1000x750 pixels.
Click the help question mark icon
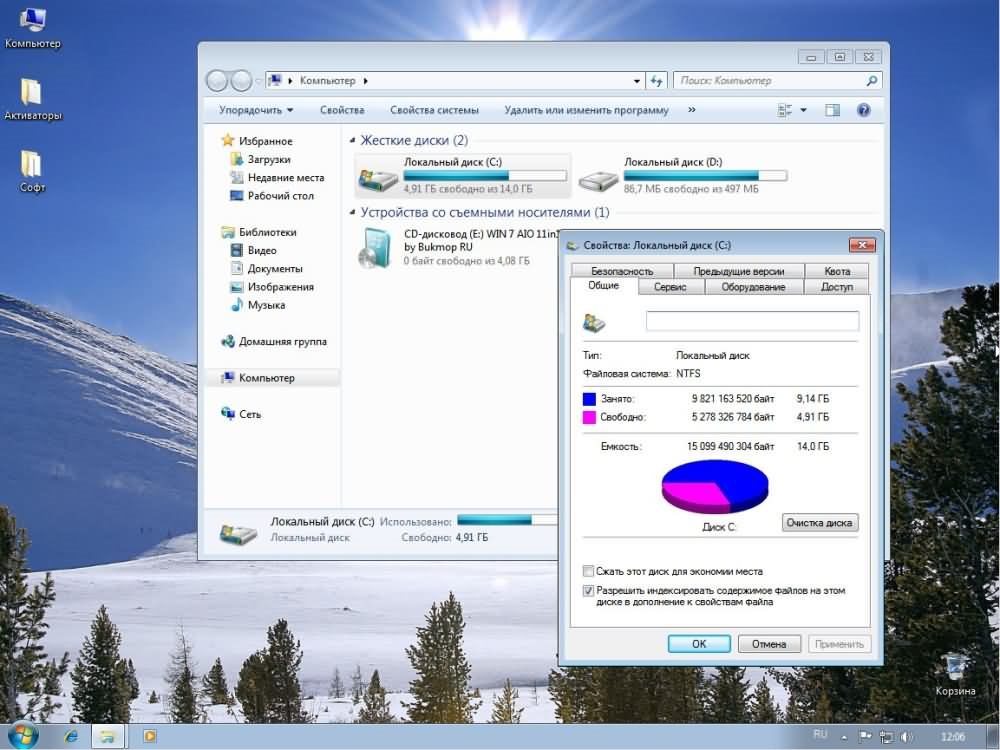(864, 110)
